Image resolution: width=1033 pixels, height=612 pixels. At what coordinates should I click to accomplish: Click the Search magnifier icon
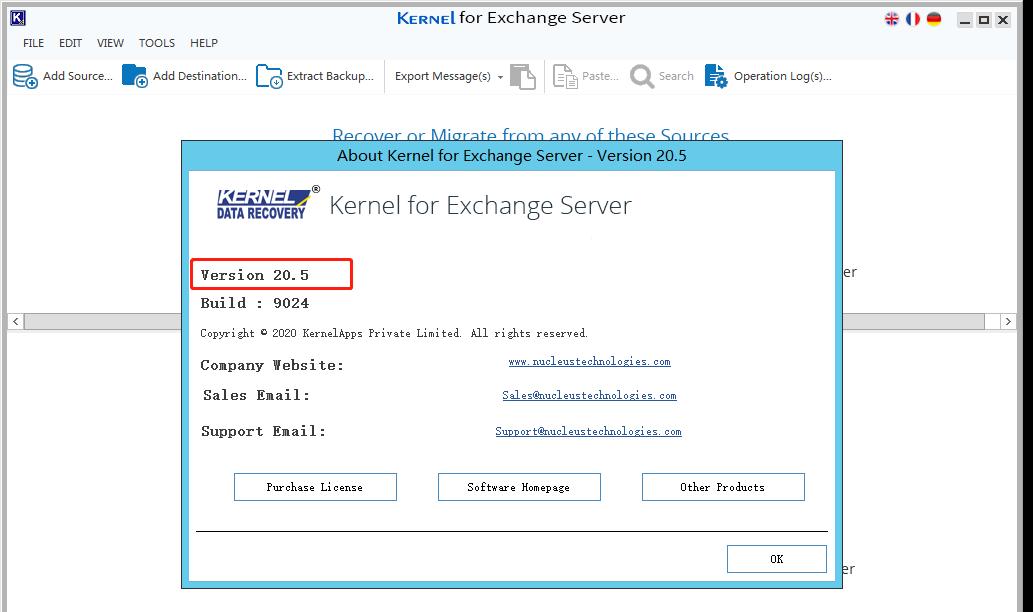(642, 76)
